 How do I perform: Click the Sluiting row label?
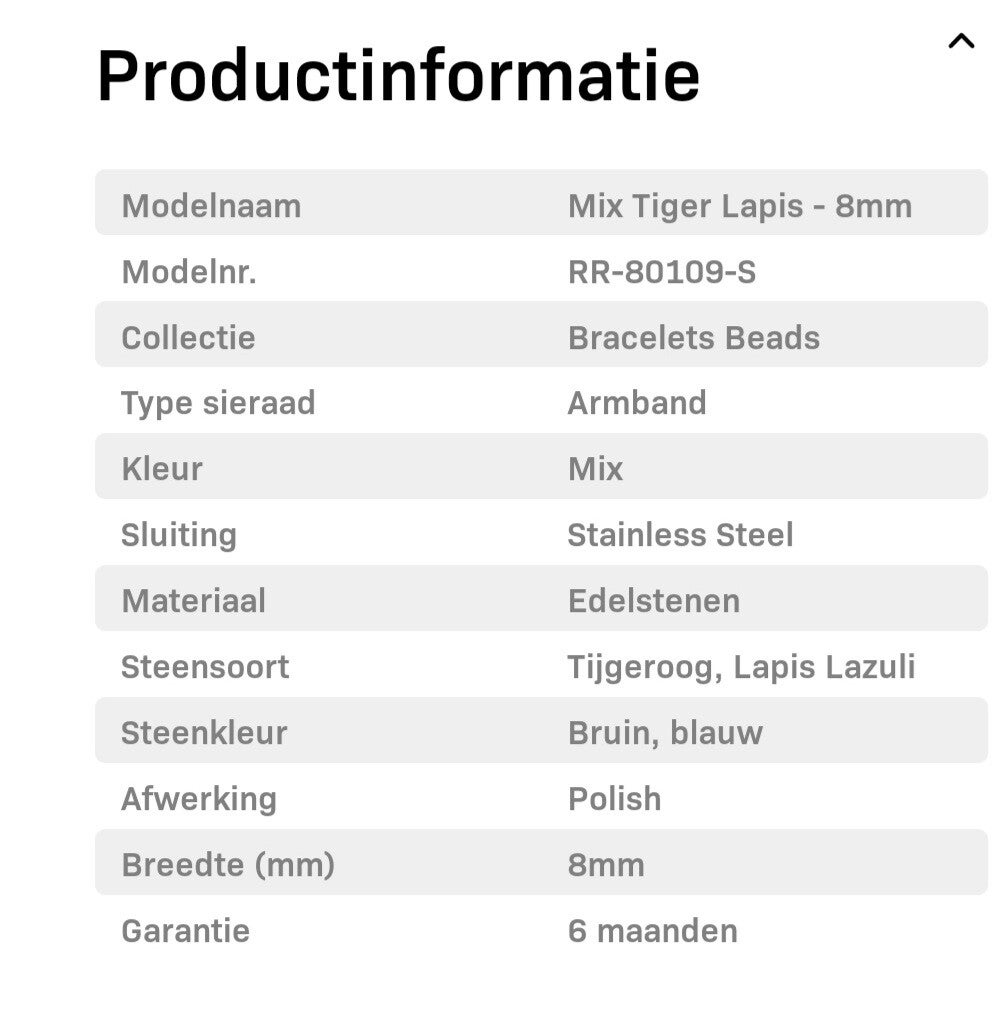(x=179, y=535)
